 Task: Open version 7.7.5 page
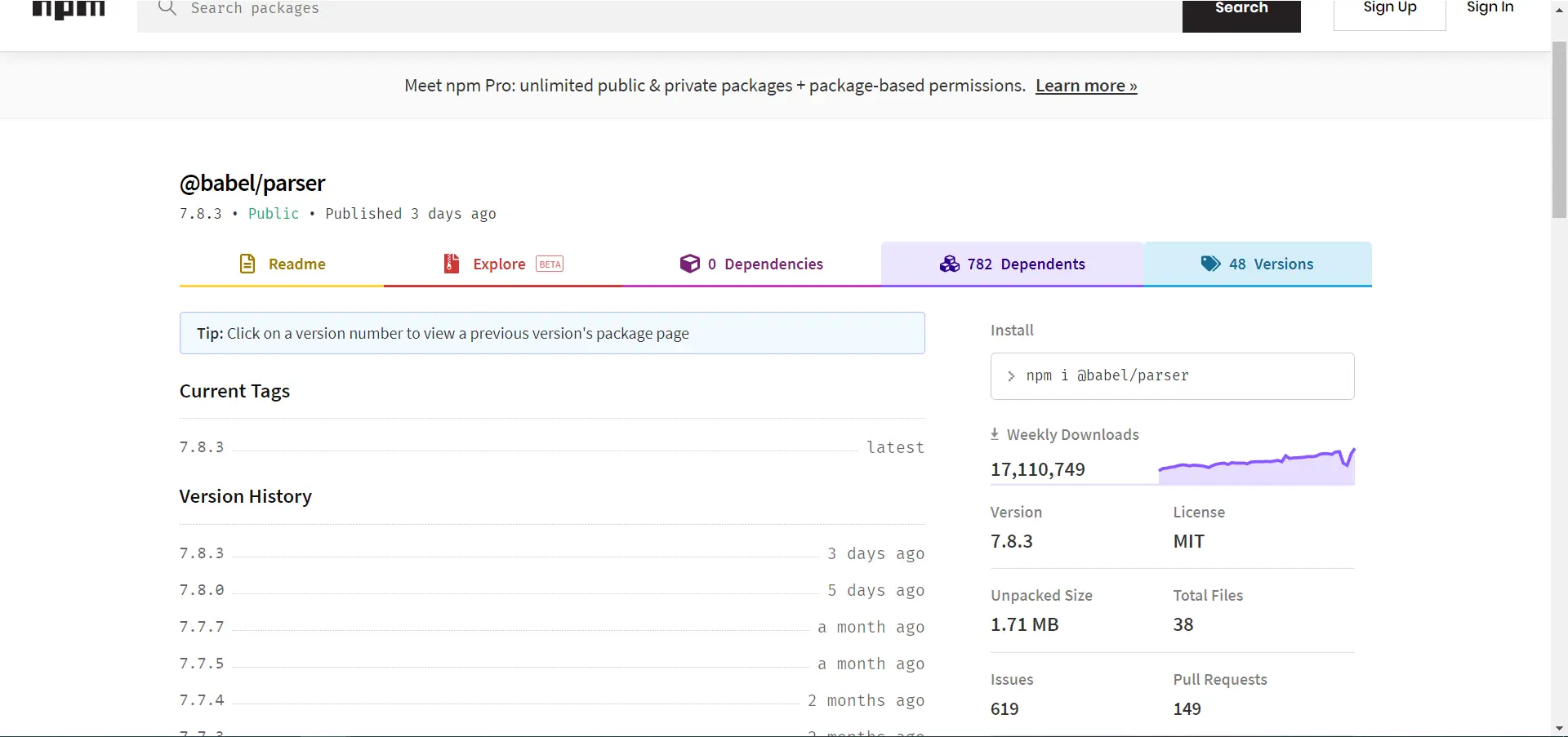pos(202,664)
